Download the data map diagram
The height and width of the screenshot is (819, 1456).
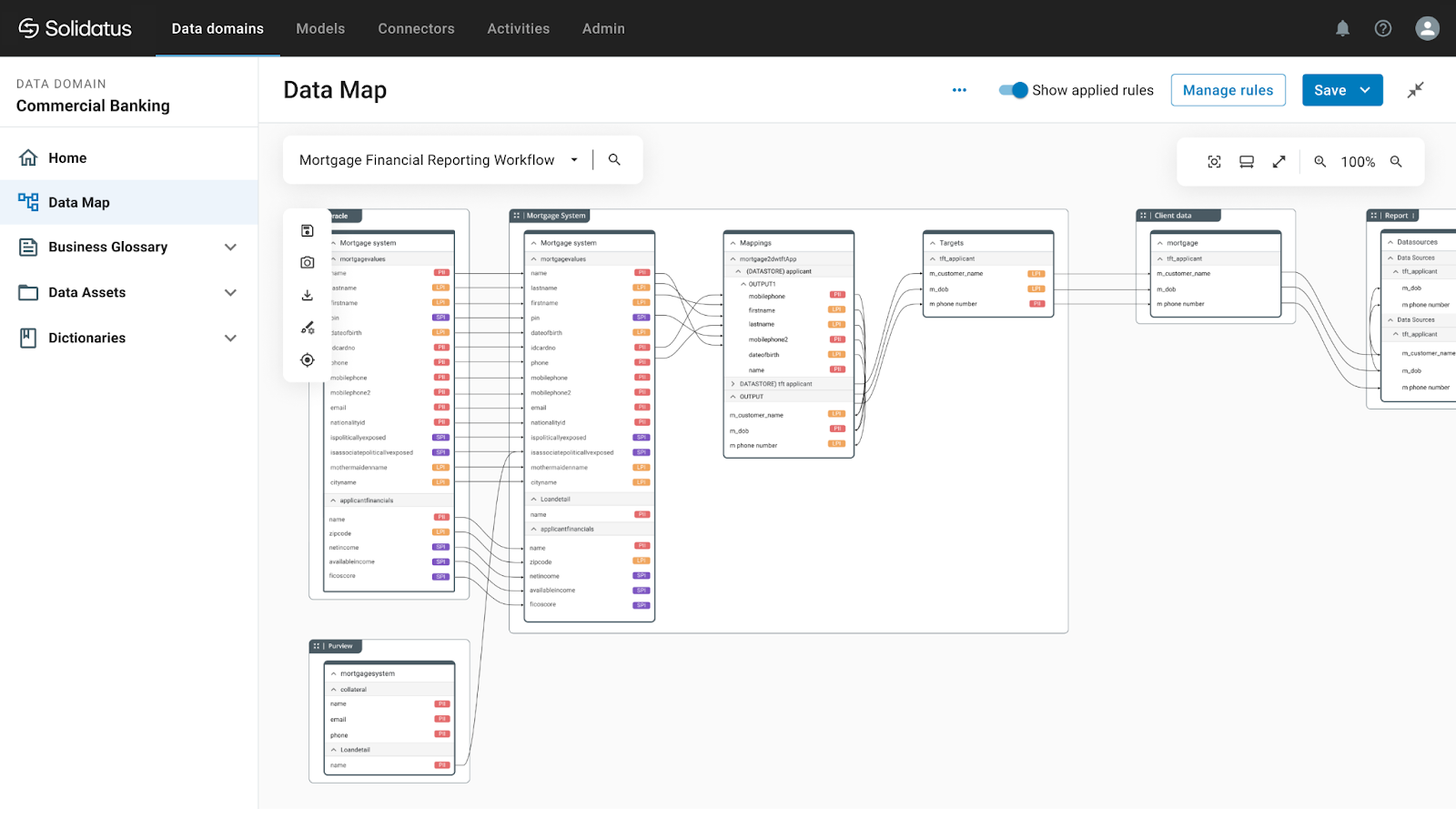click(x=308, y=295)
